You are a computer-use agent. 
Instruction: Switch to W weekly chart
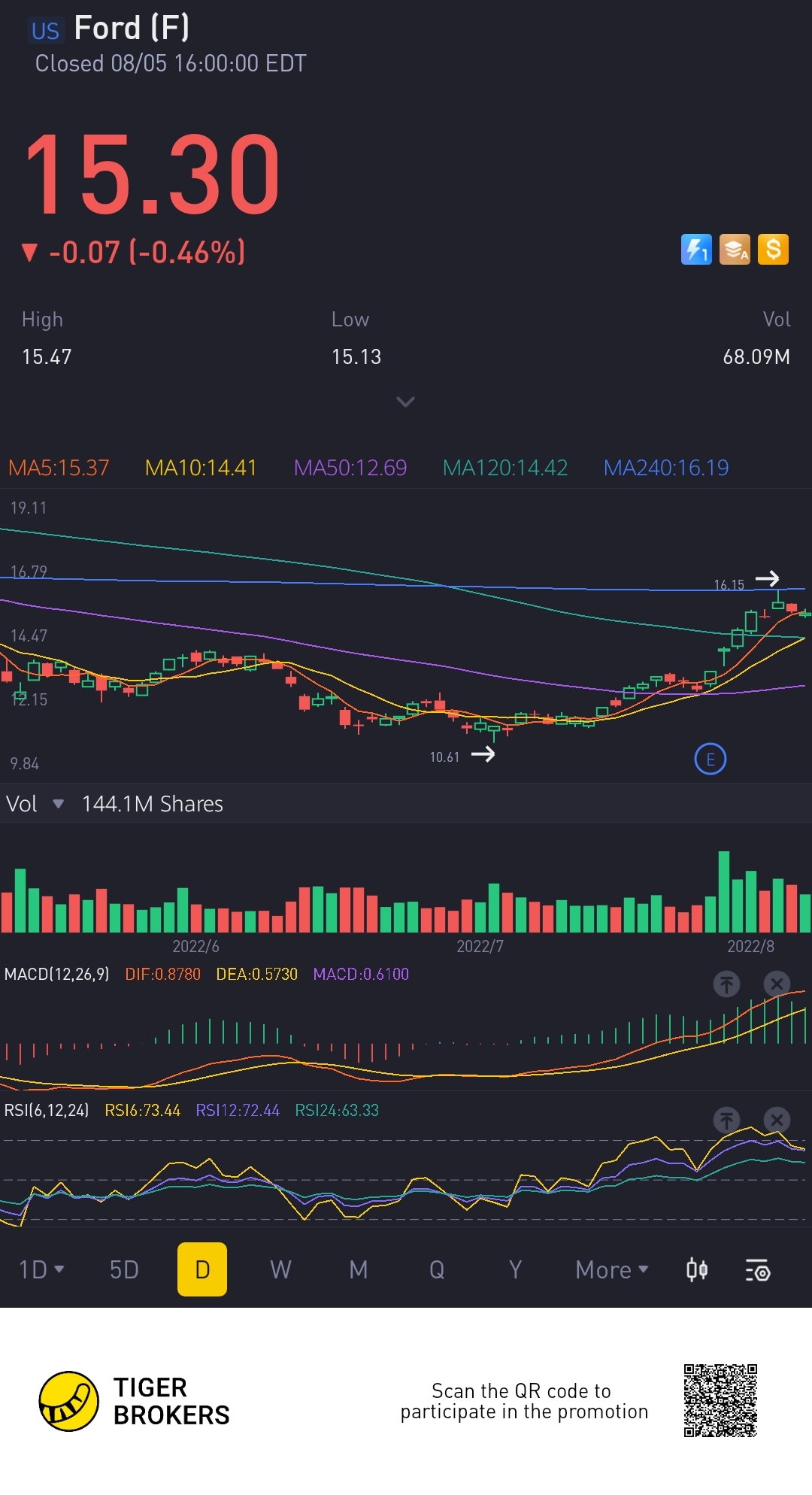(x=280, y=1270)
